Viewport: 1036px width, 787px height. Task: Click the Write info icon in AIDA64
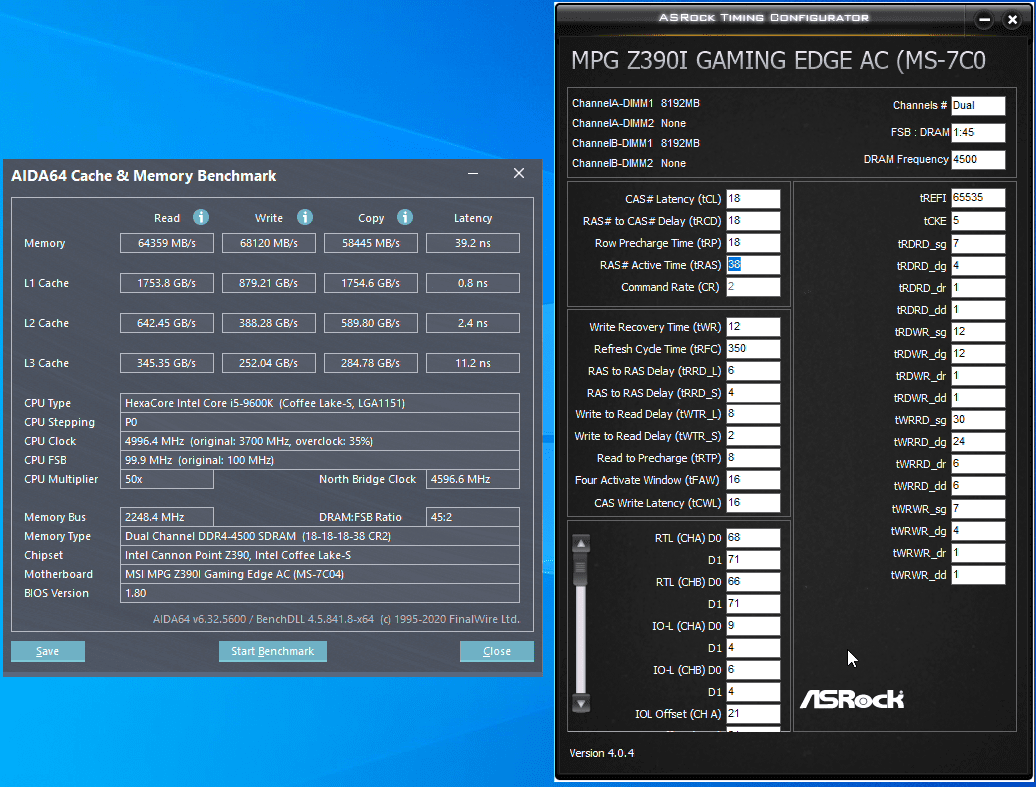click(305, 217)
